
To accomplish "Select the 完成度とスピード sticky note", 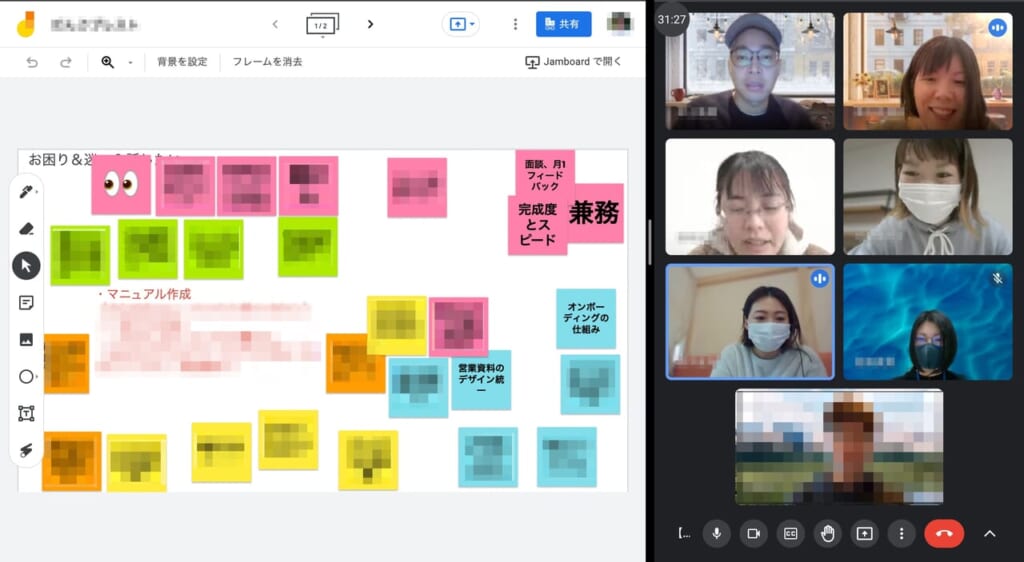I will [537, 225].
